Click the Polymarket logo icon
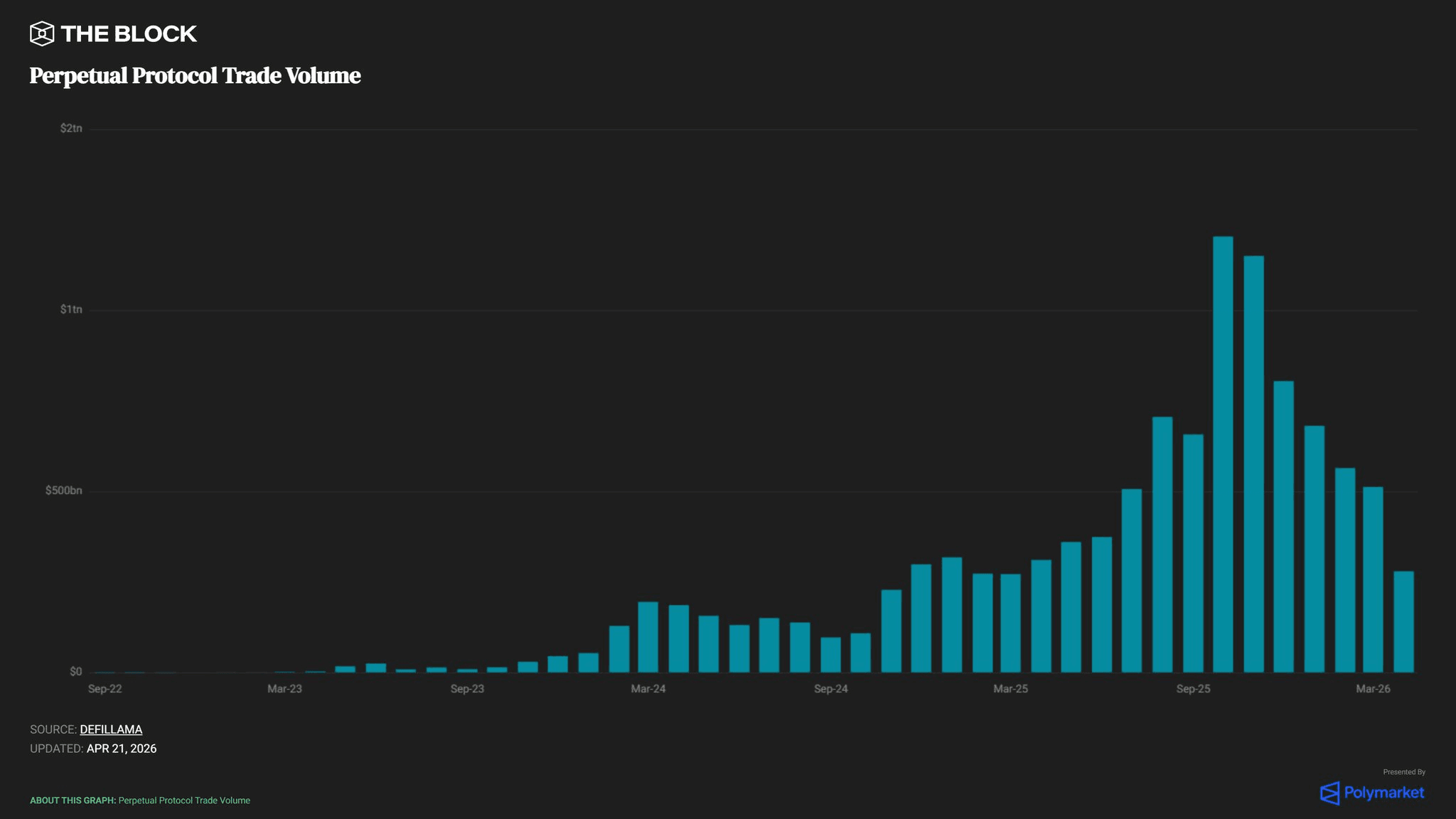This screenshot has height=819, width=1456. click(x=1329, y=793)
